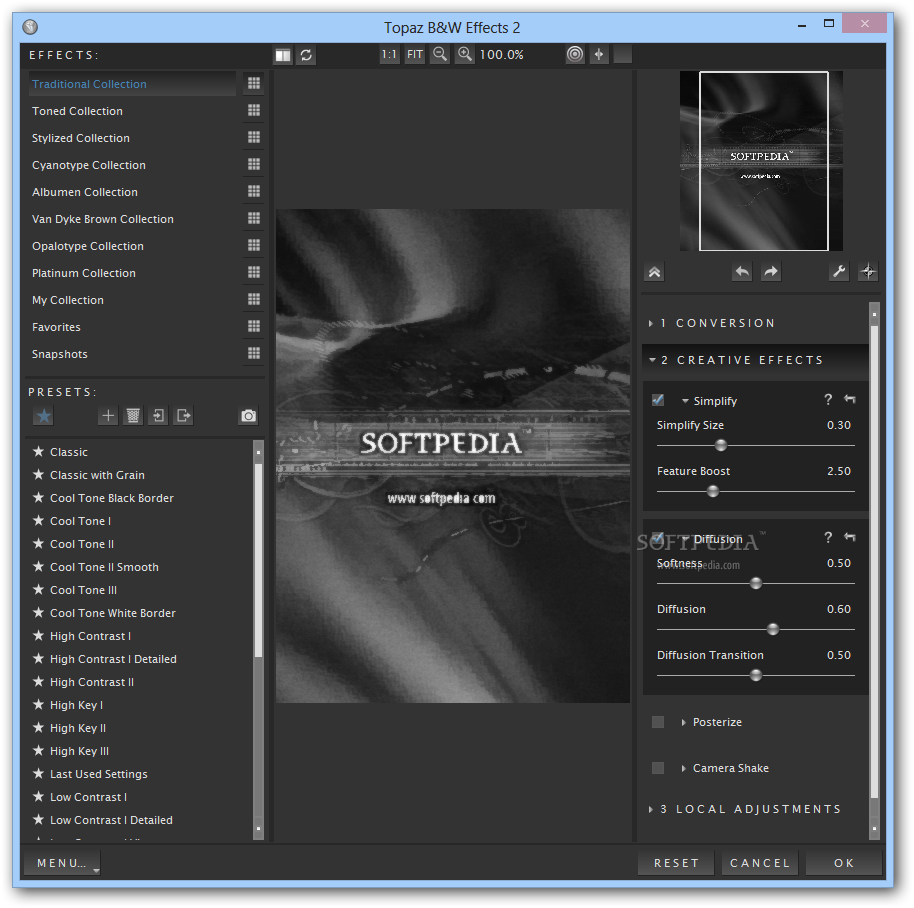Open grid view for Platinum Collection
This screenshot has height=908, width=914.
[254, 272]
